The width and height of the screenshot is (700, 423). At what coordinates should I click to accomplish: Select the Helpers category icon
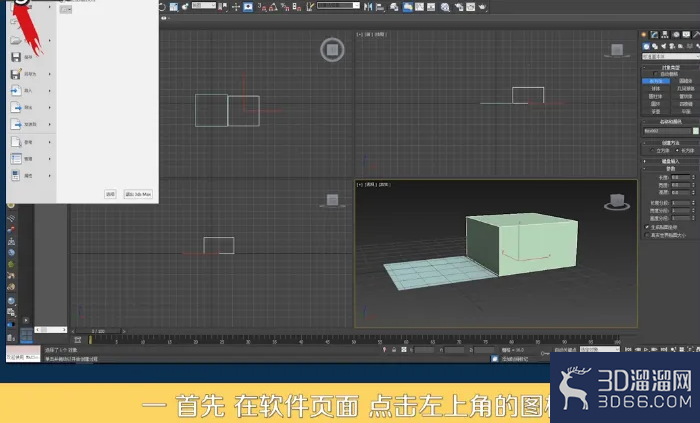[680, 46]
